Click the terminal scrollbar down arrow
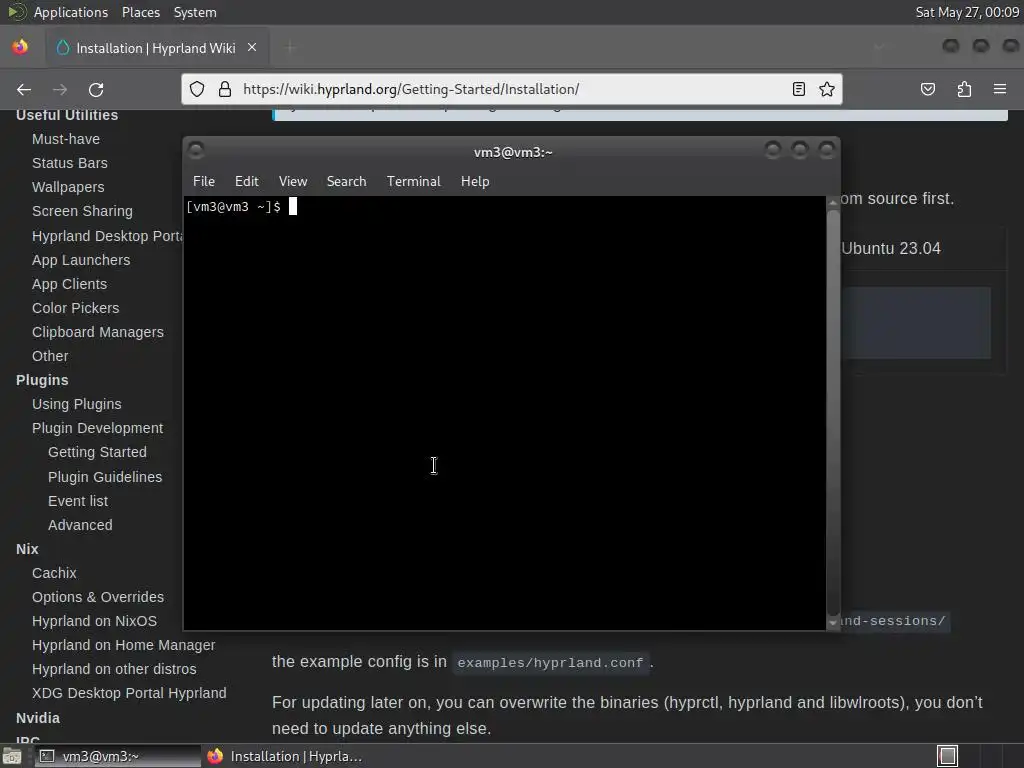 pos(833,623)
